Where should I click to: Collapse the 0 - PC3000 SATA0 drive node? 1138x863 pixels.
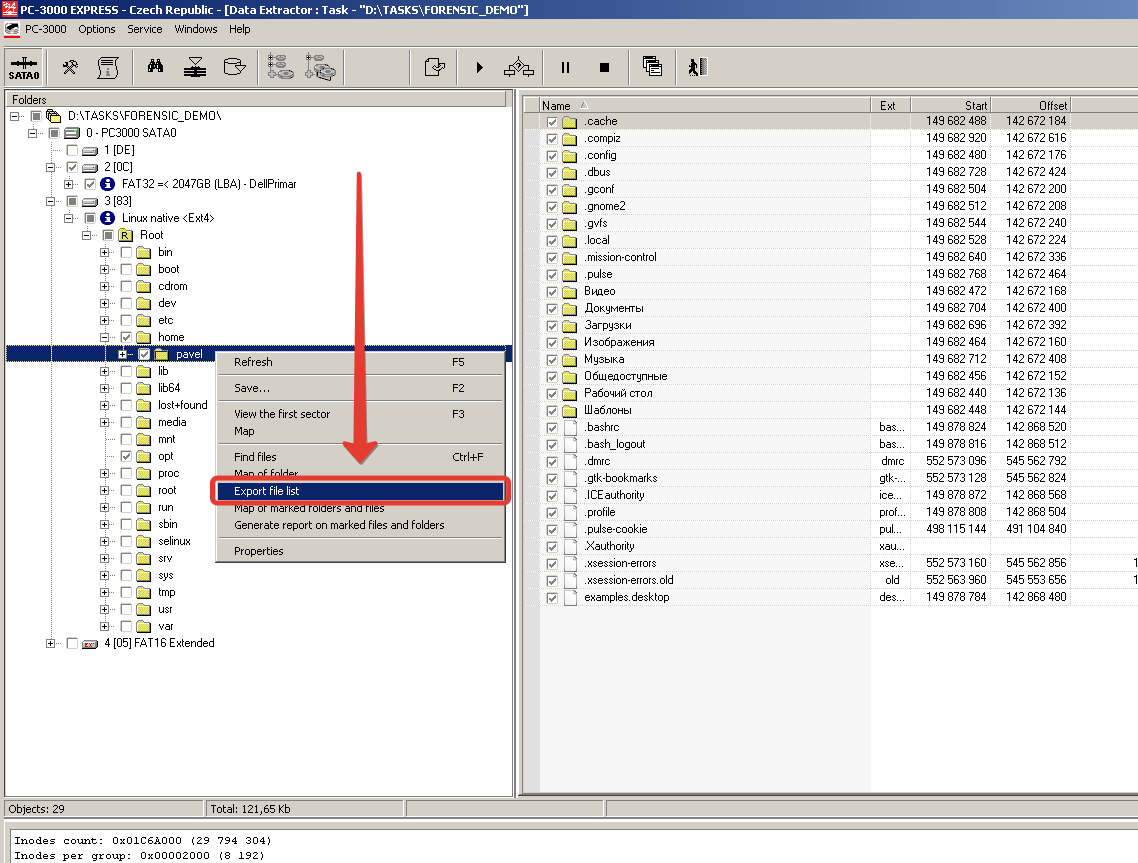tap(33, 133)
